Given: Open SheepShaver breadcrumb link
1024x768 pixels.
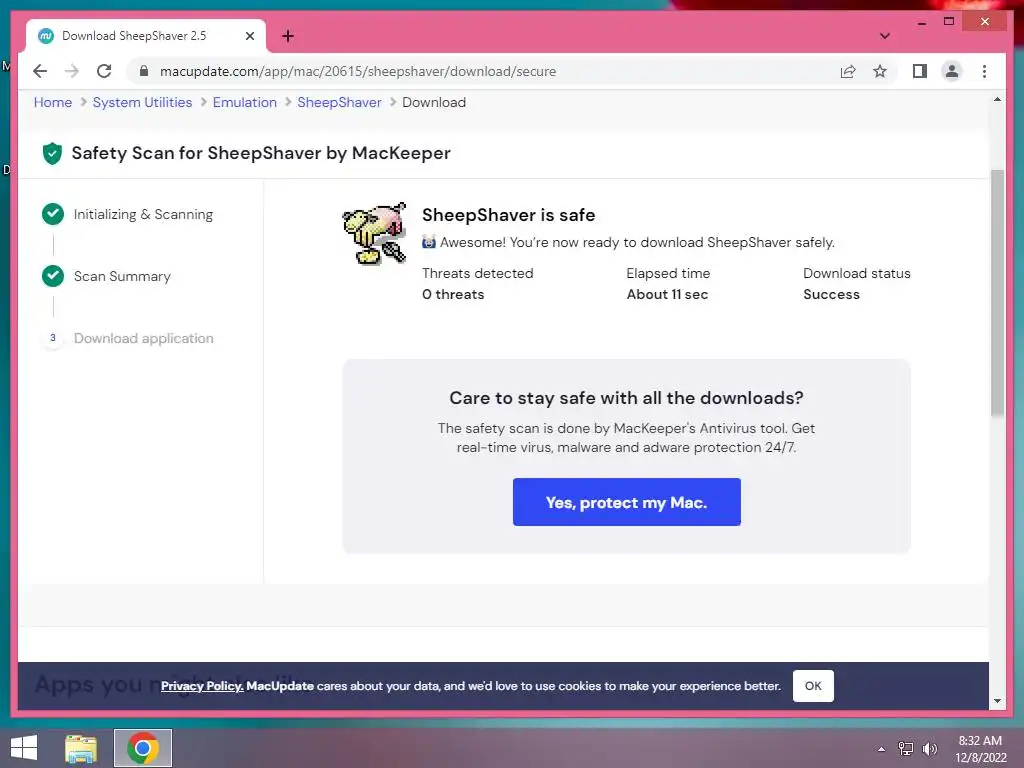Looking at the screenshot, I should tap(339, 103).
